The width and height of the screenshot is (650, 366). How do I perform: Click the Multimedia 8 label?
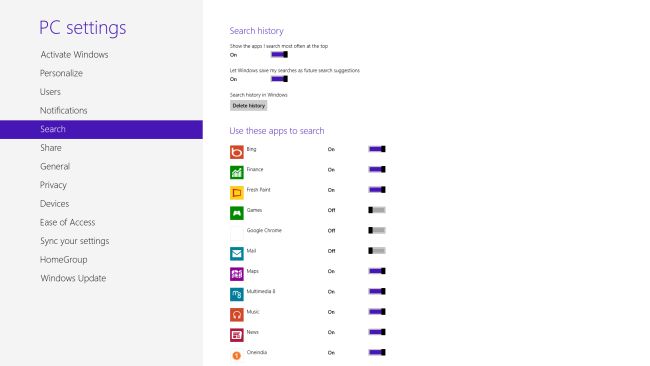point(261,291)
